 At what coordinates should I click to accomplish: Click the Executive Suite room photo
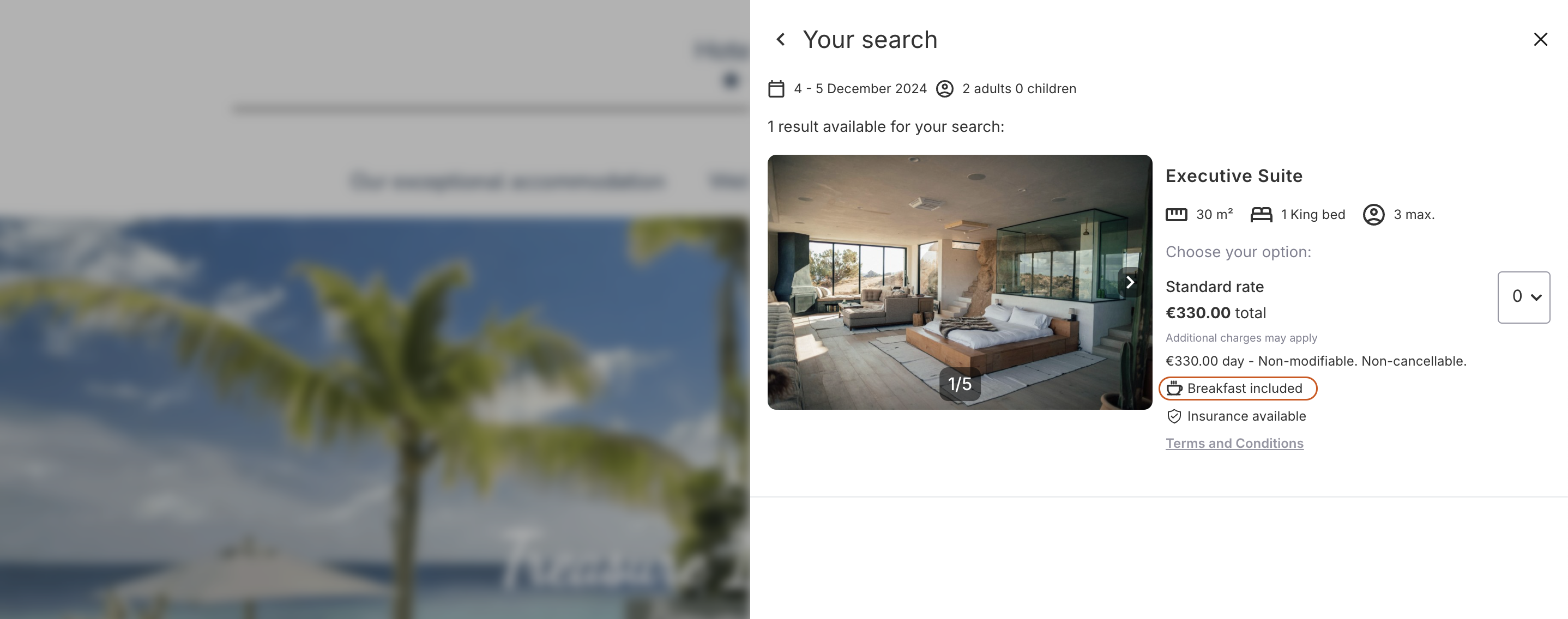(960, 282)
